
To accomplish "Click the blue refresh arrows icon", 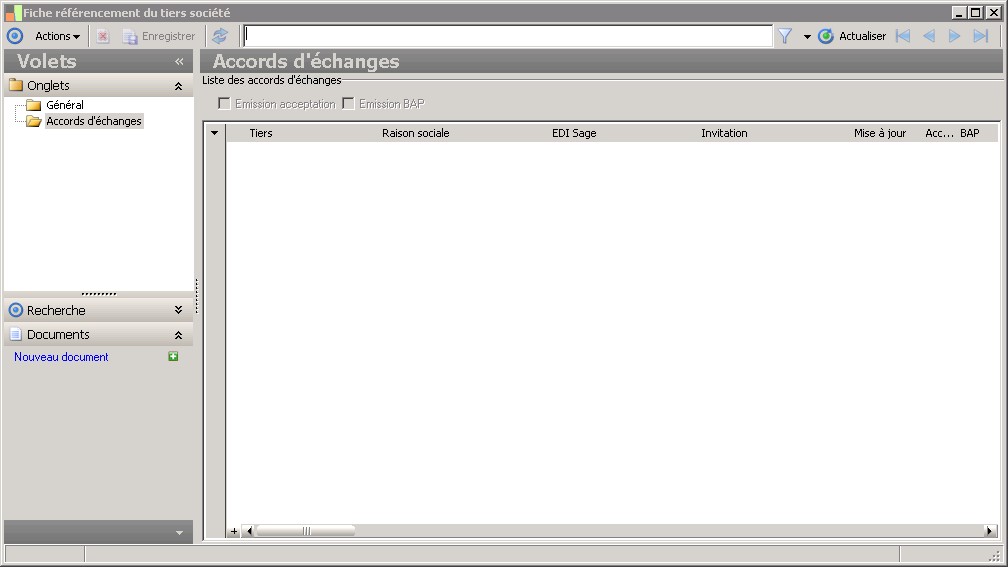I will [220, 36].
